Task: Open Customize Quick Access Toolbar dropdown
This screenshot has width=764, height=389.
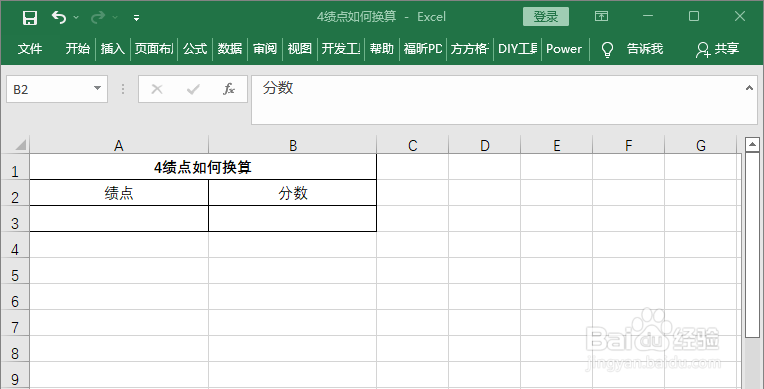Action: coord(136,18)
